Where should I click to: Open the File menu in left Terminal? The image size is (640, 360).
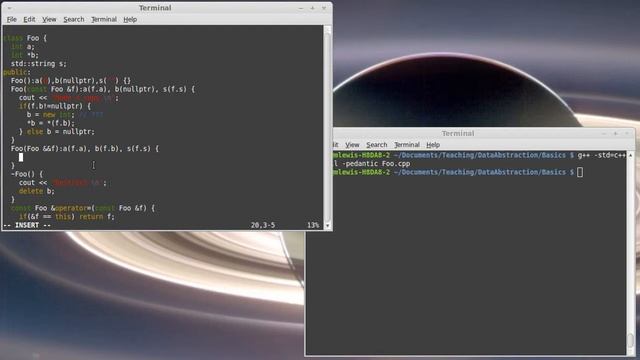coord(11,19)
